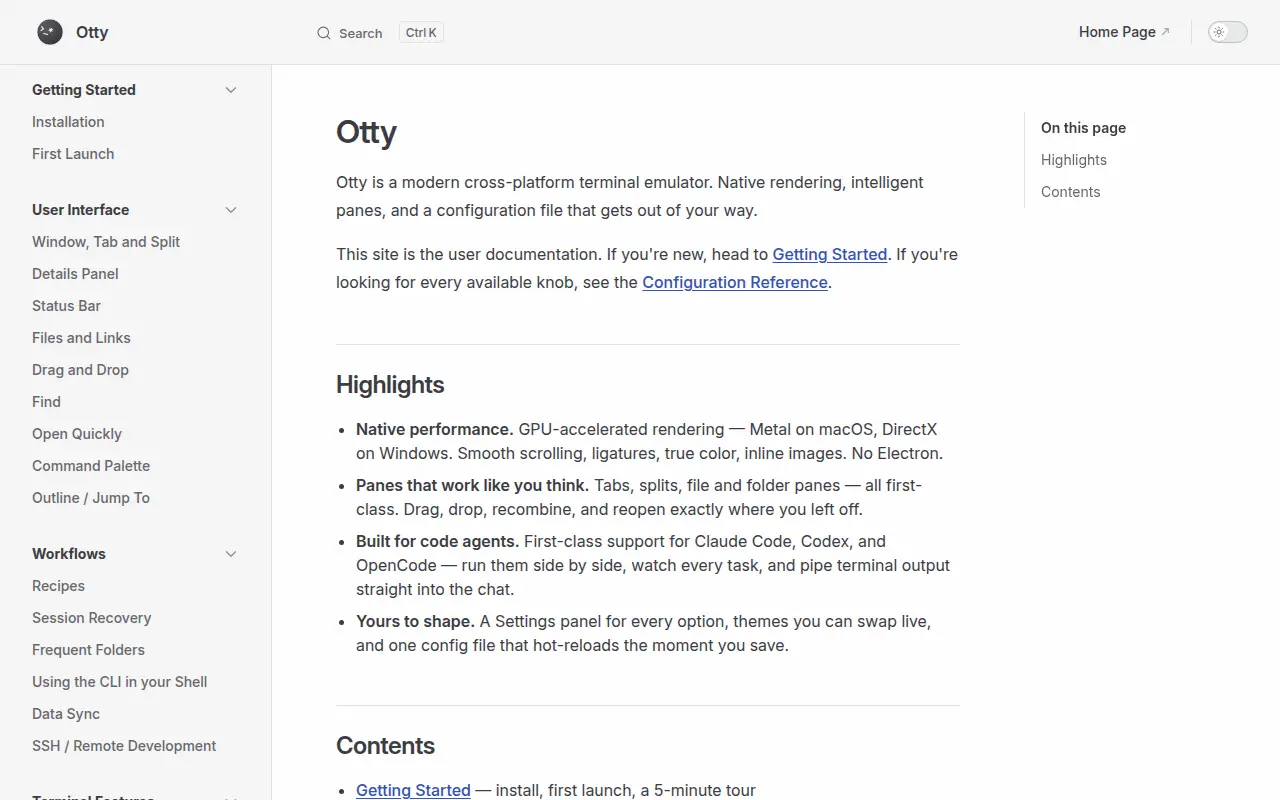1280x800 pixels.
Task: Click Getting Started link under Contents
Action: click(413, 790)
